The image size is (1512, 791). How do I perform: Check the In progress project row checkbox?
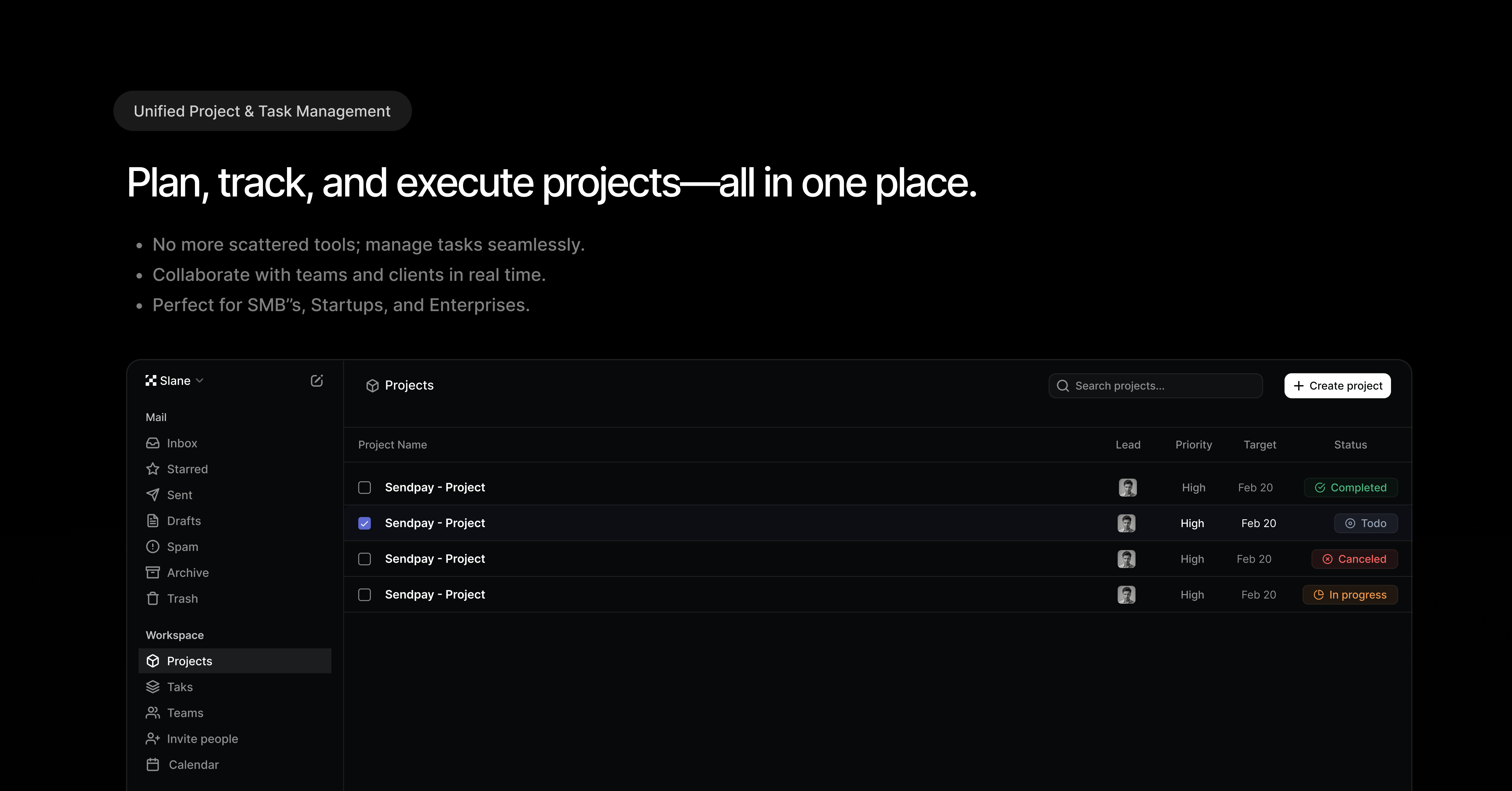364,595
